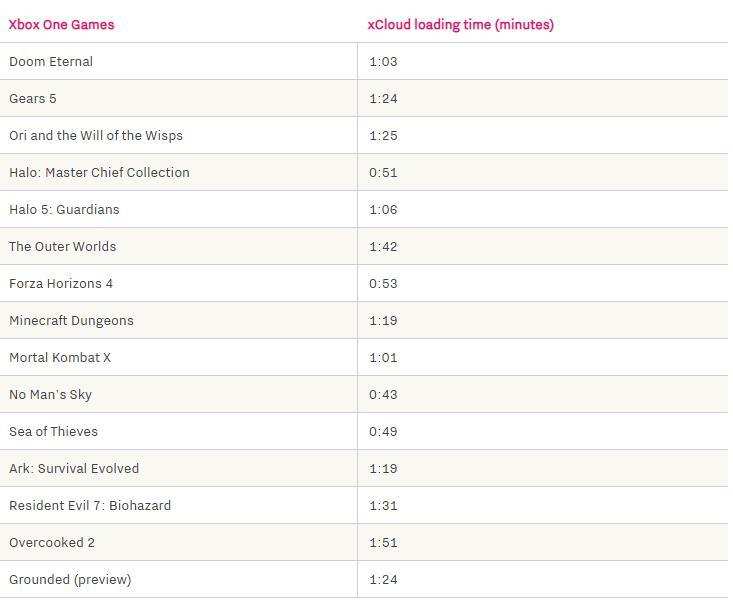This screenshot has height=602, width=733.
Task: Click the Overcooked 2 entry
Action: (x=52, y=543)
